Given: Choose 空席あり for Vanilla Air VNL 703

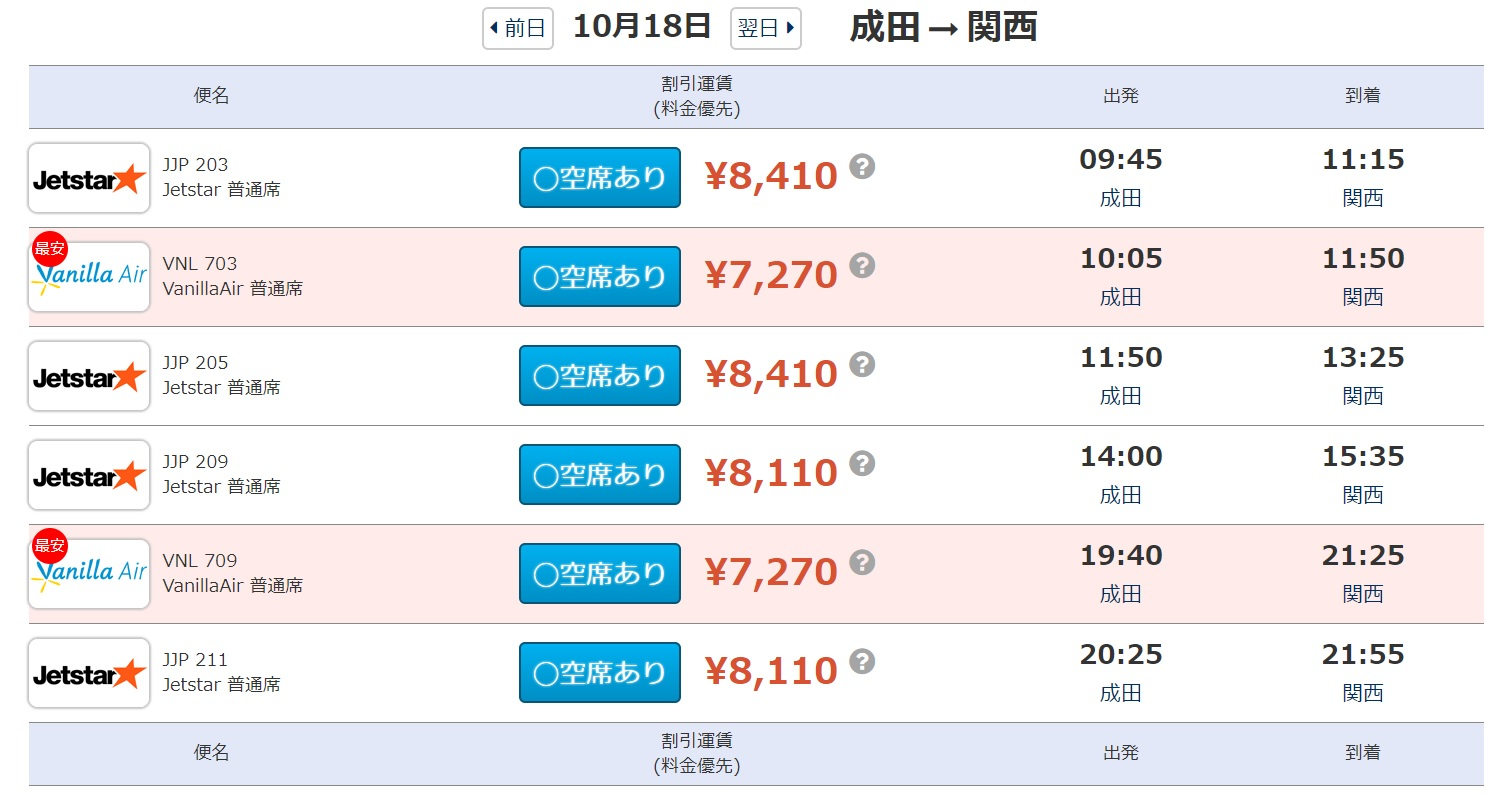Looking at the screenshot, I should coord(600,277).
